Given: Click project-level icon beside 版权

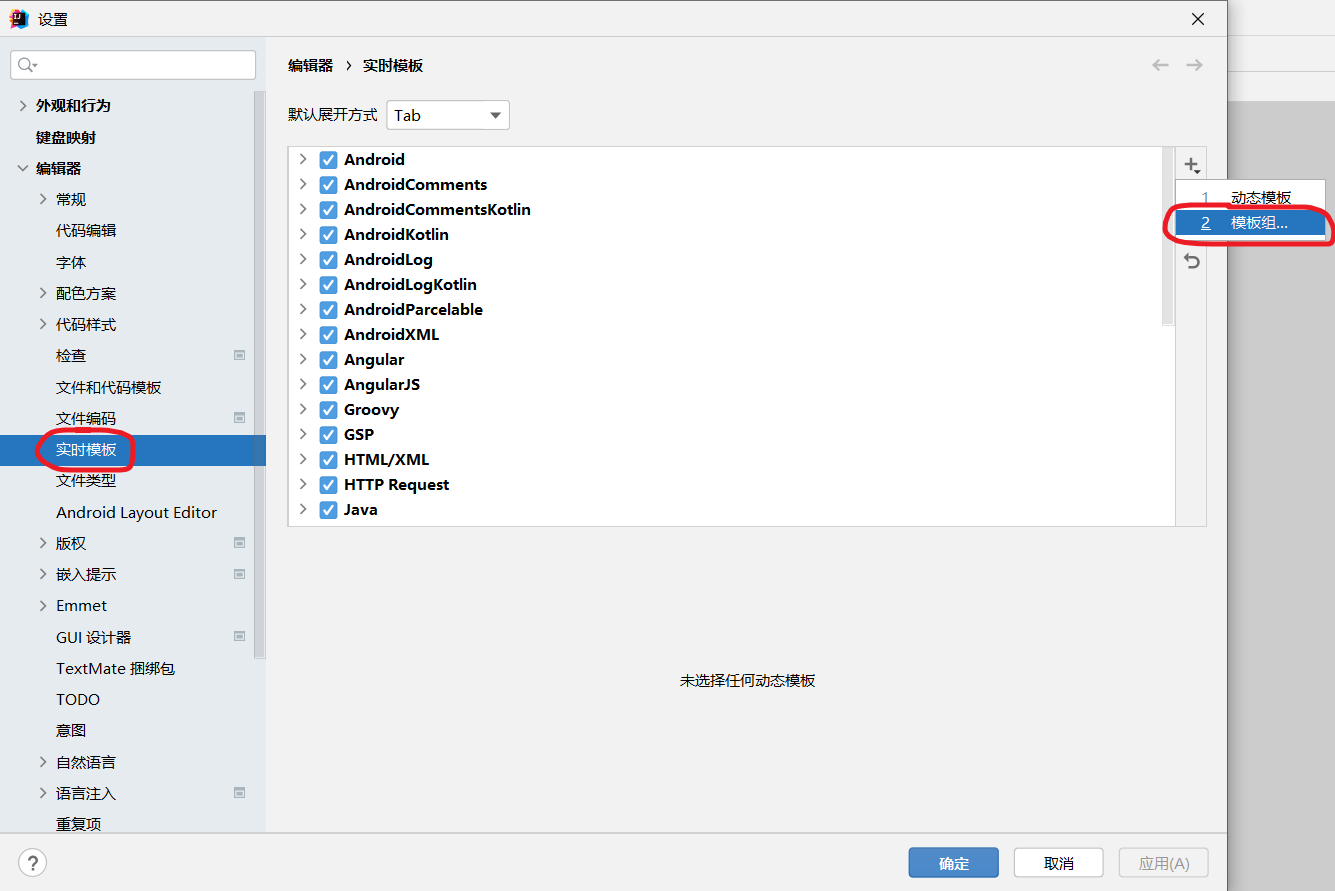Looking at the screenshot, I should (x=239, y=543).
